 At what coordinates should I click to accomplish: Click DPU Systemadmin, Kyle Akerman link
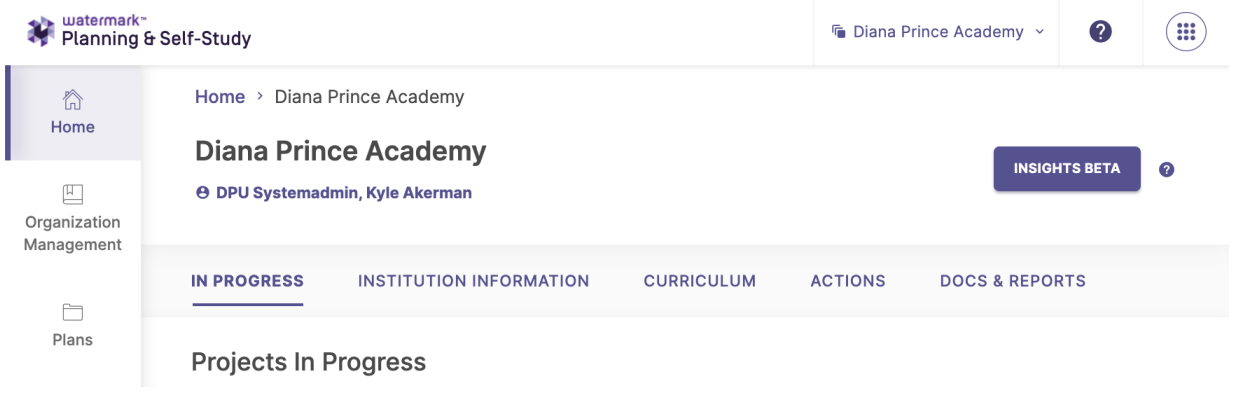point(343,193)
